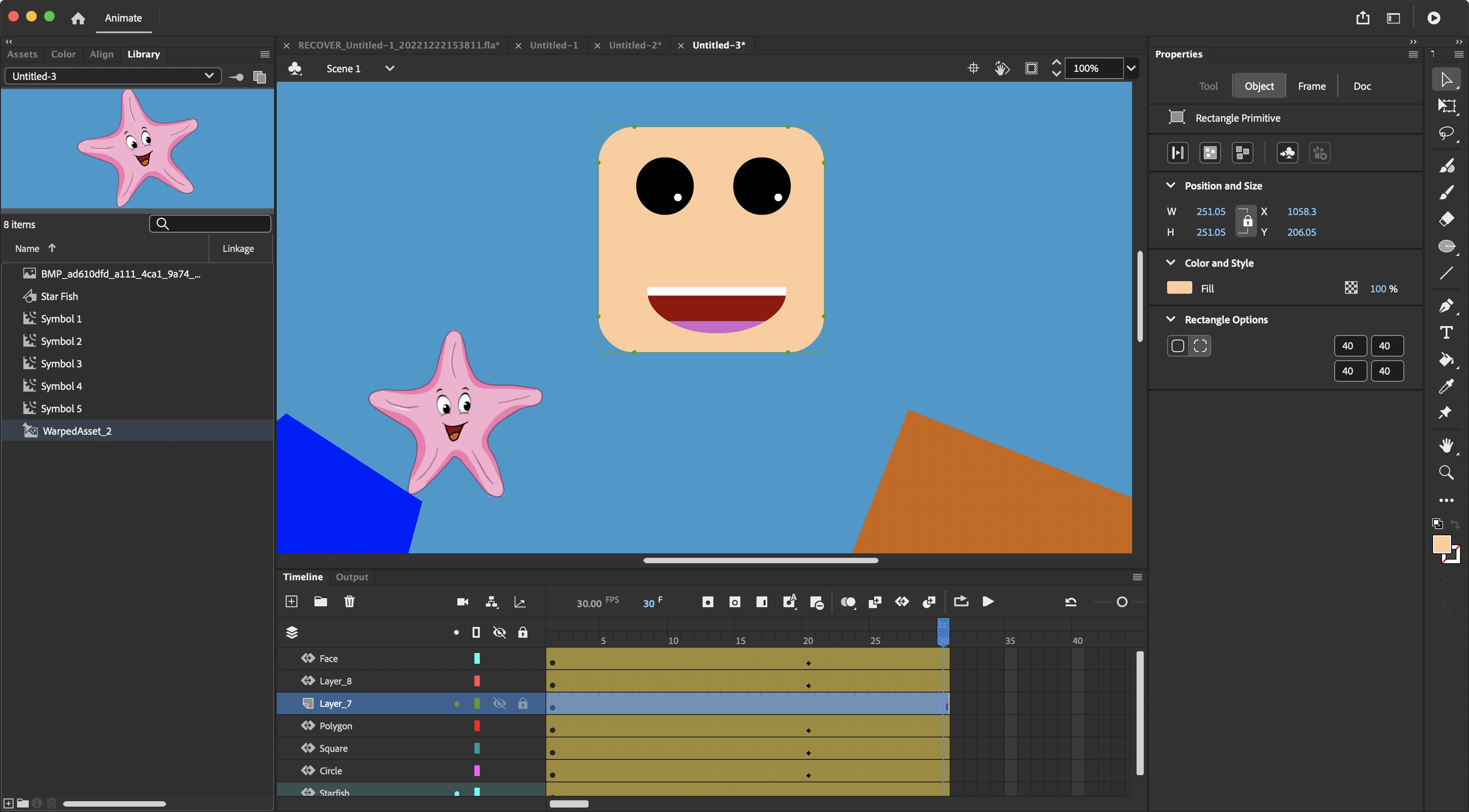
Task: Select Symbol 3 in the library
Action: click(61, 364)
